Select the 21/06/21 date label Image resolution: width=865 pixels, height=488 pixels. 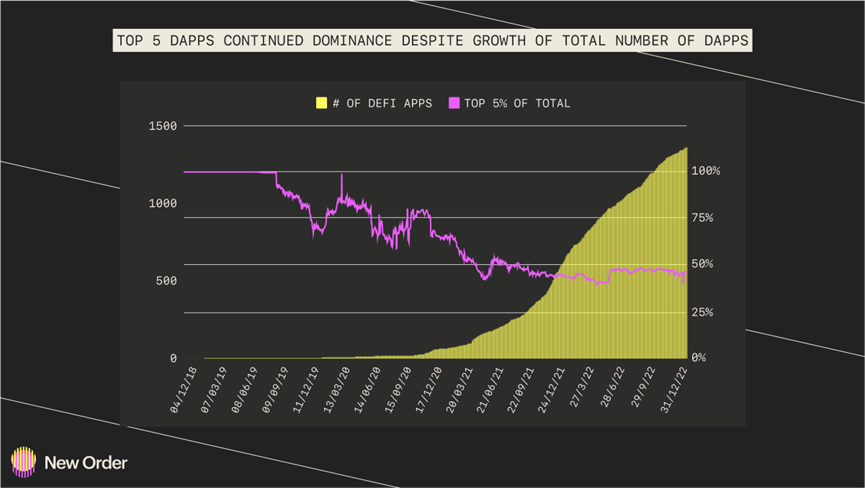(x=490, y=389)
